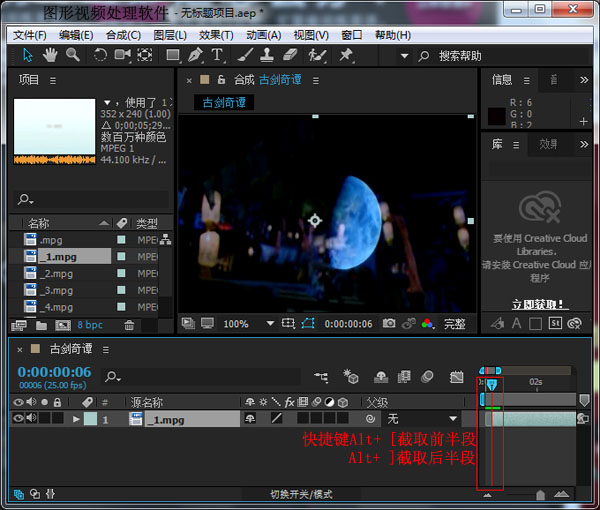Select the 古剑奇谭 composition tab in viewer
Viewport: 600px width, 510px height.
224,103
